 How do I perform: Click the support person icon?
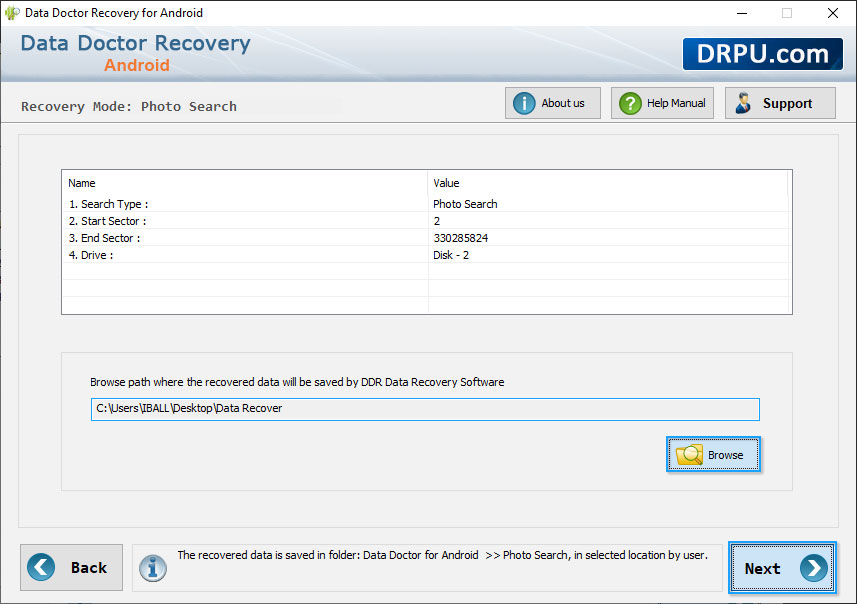742,103
